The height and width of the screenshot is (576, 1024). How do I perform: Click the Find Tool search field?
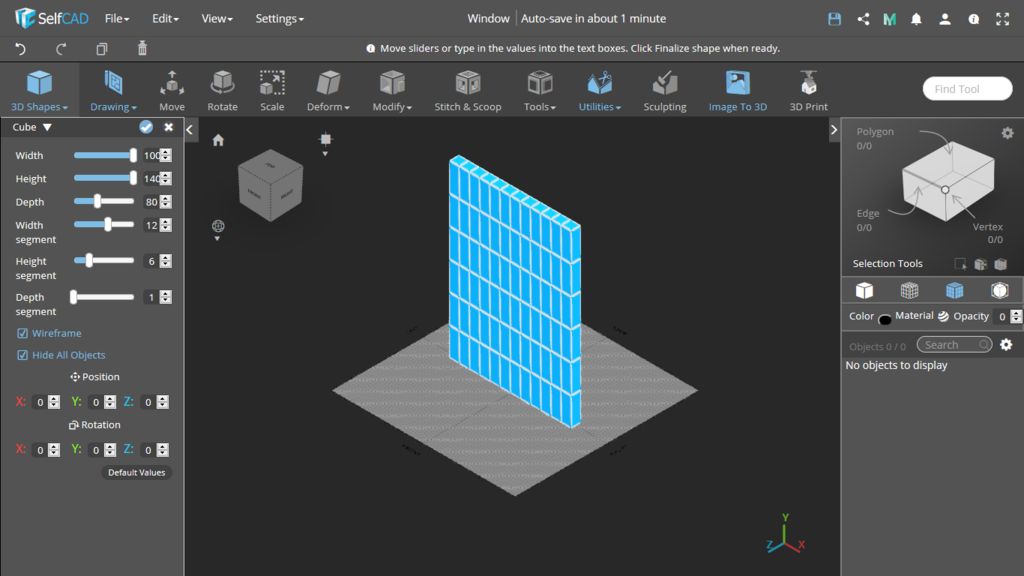pos(967,89)
